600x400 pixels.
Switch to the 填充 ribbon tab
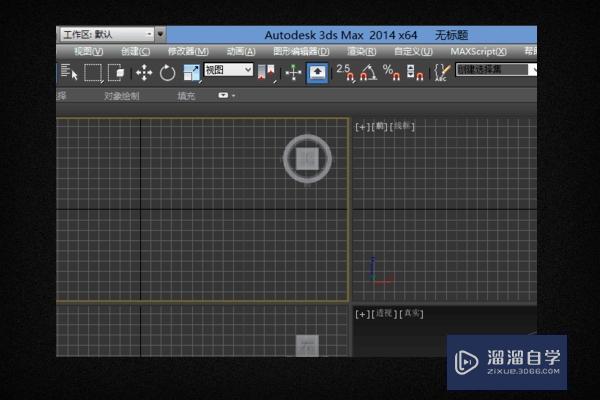186,96
